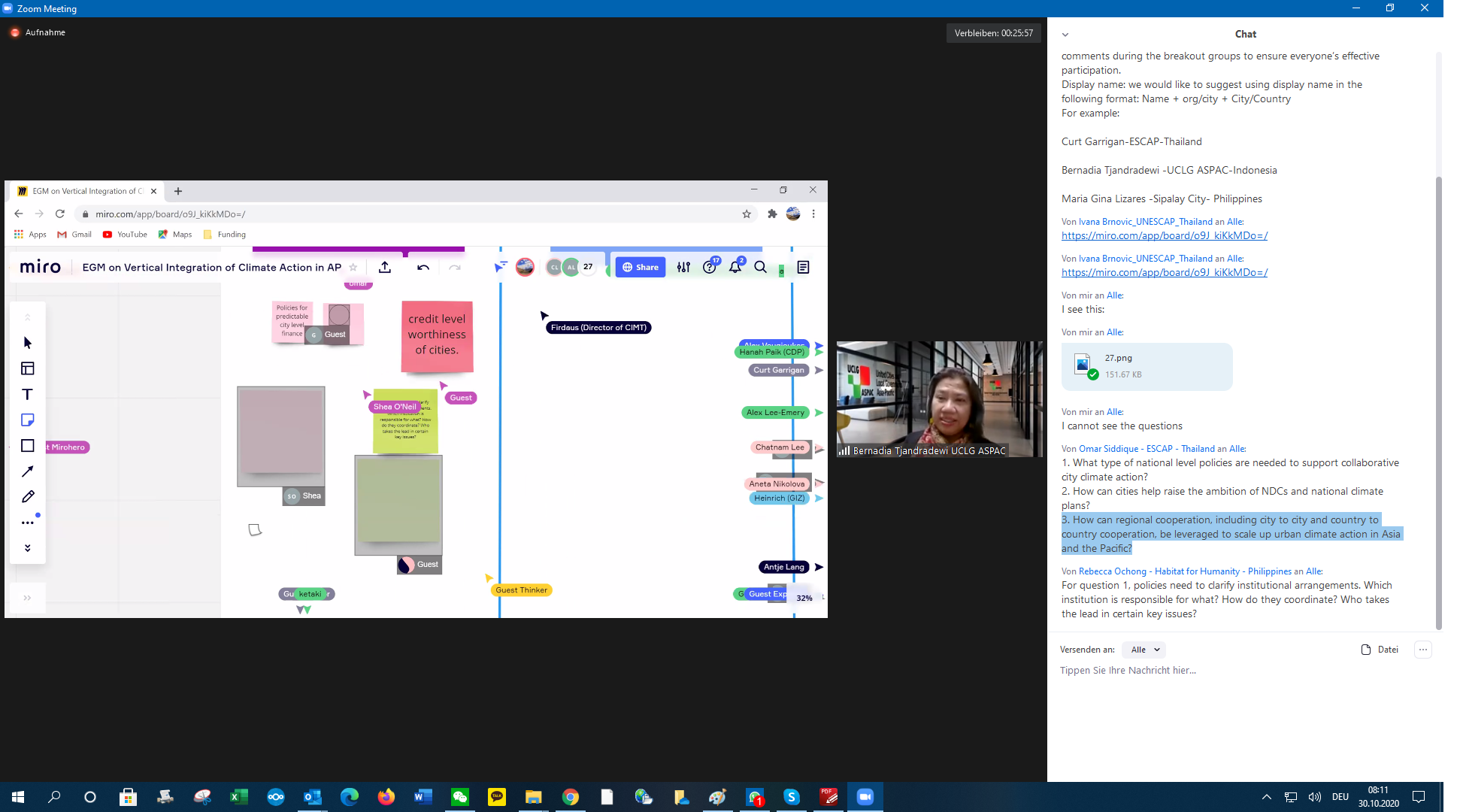Screen dimensions: 1457x812
Task: Expand more Miro tools double chevron
Action: pyautogui.click(x=28, y=548)
